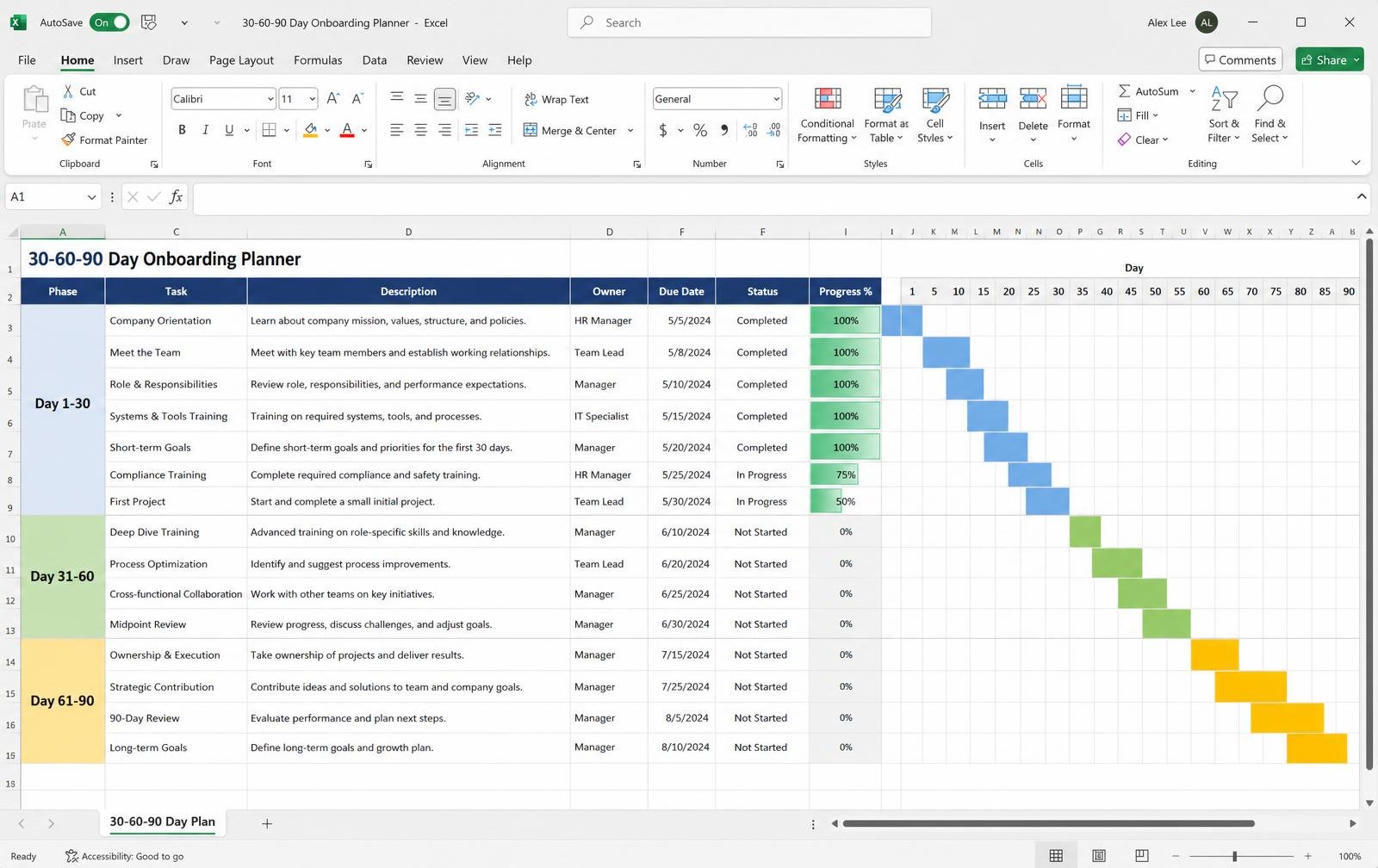The height and width of the screenshot is (868, 1378).
Task: Toggle Italic formatting
Action: tap(205, 130)
